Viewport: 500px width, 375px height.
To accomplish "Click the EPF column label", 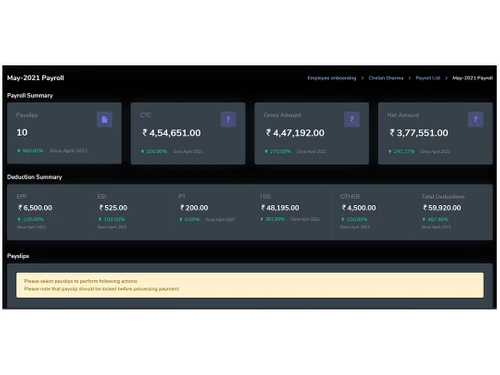I will (x=22, y=197).
